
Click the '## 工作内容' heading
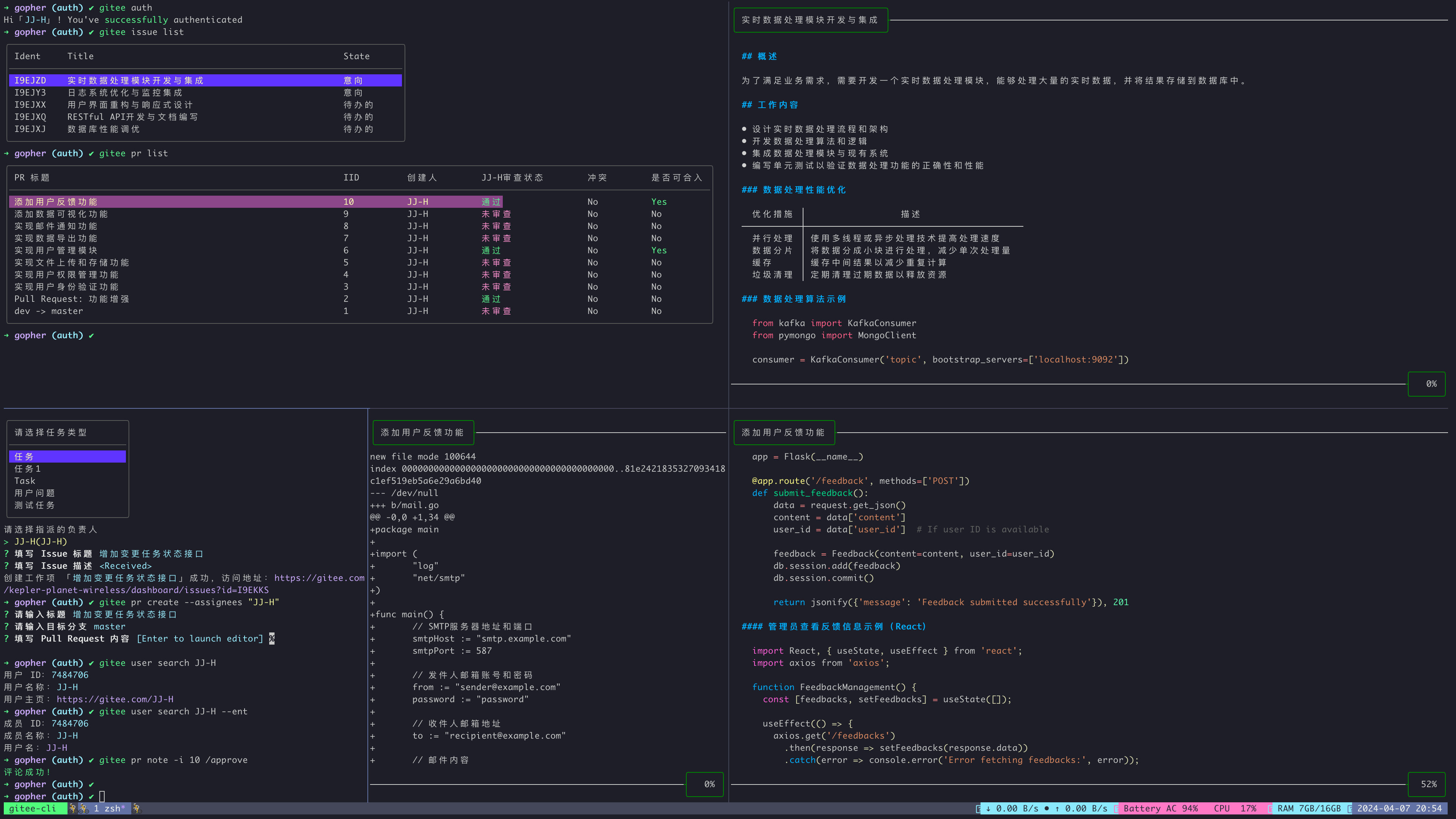click(770, 105)
